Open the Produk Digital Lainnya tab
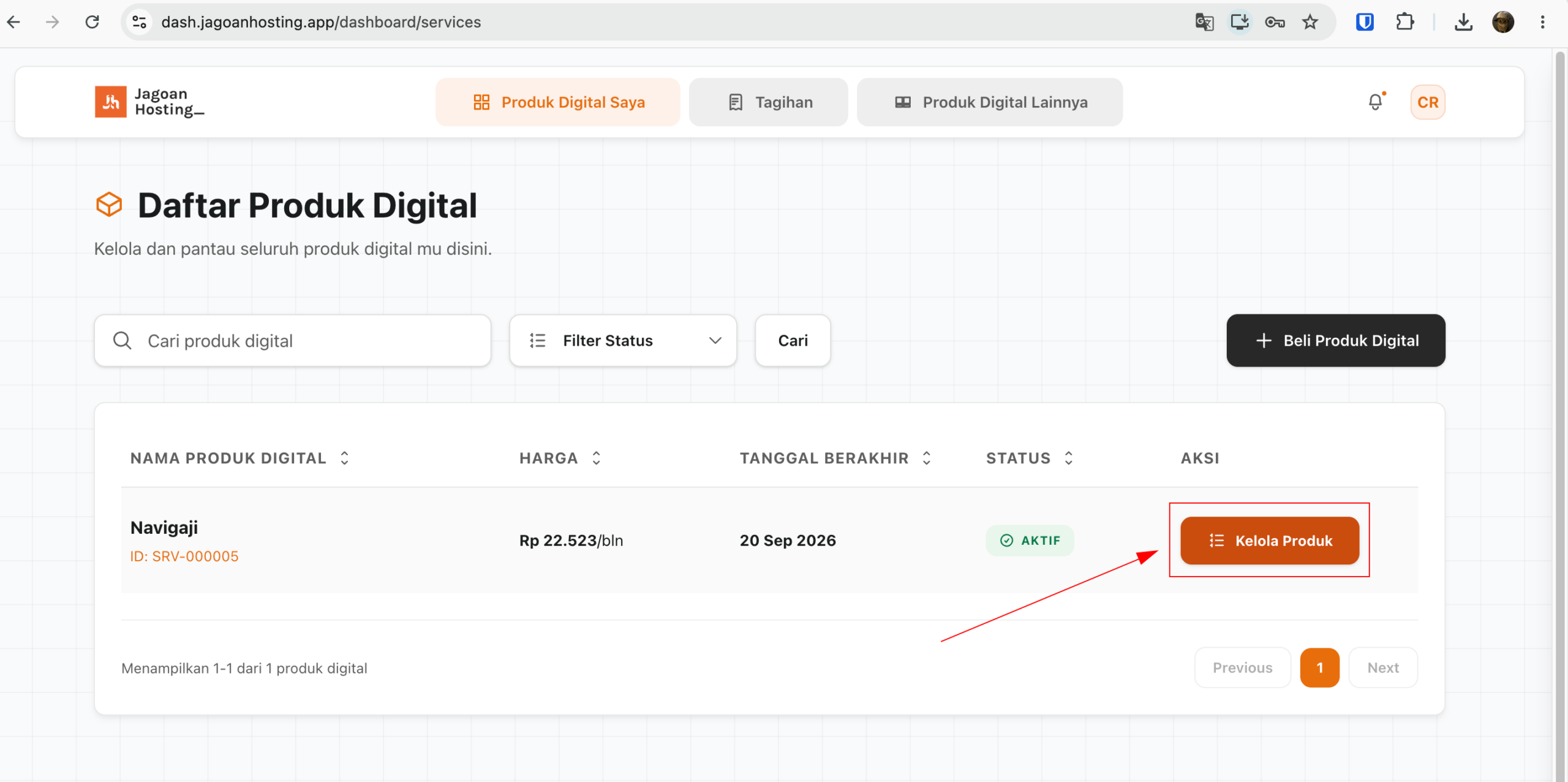Viewport: 1568px width, 782px height. 990,102
